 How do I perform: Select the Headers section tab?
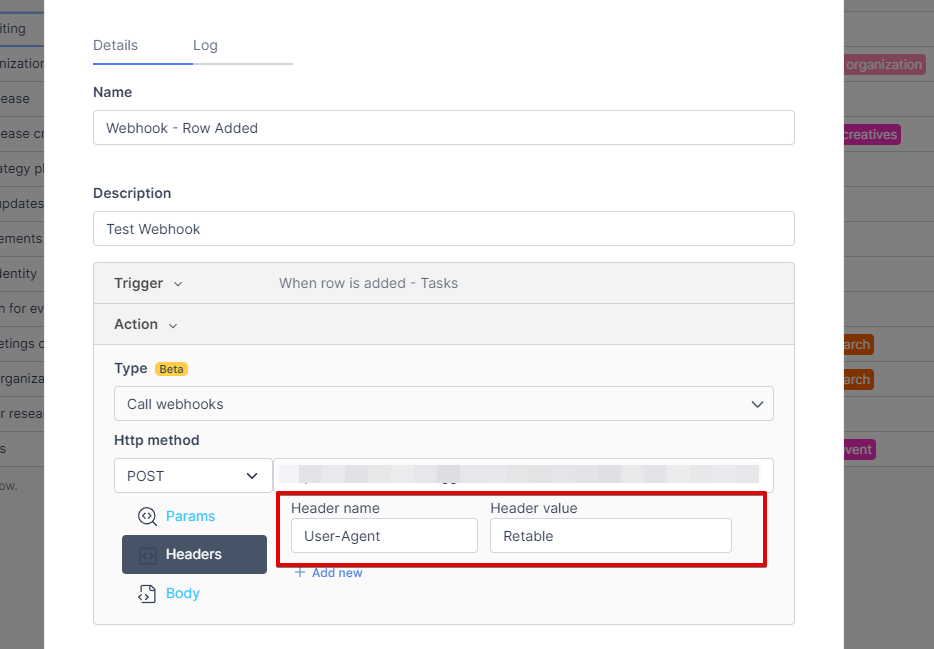tap(194, 554)
